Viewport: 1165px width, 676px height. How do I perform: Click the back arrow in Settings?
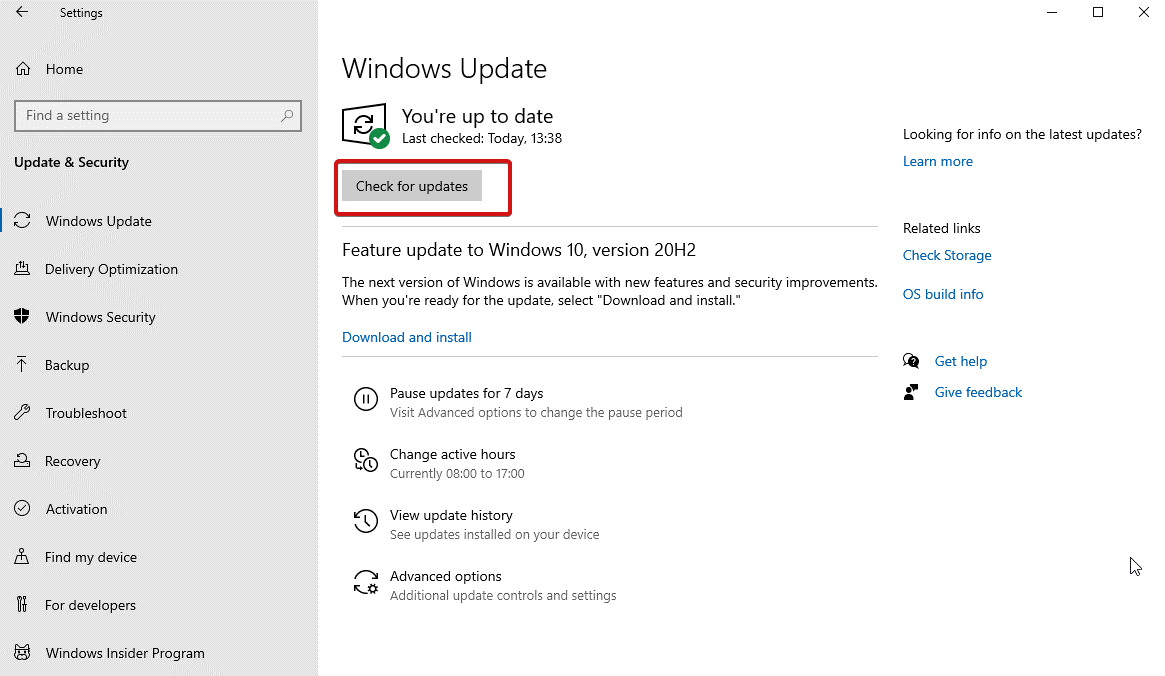[22, 13]
